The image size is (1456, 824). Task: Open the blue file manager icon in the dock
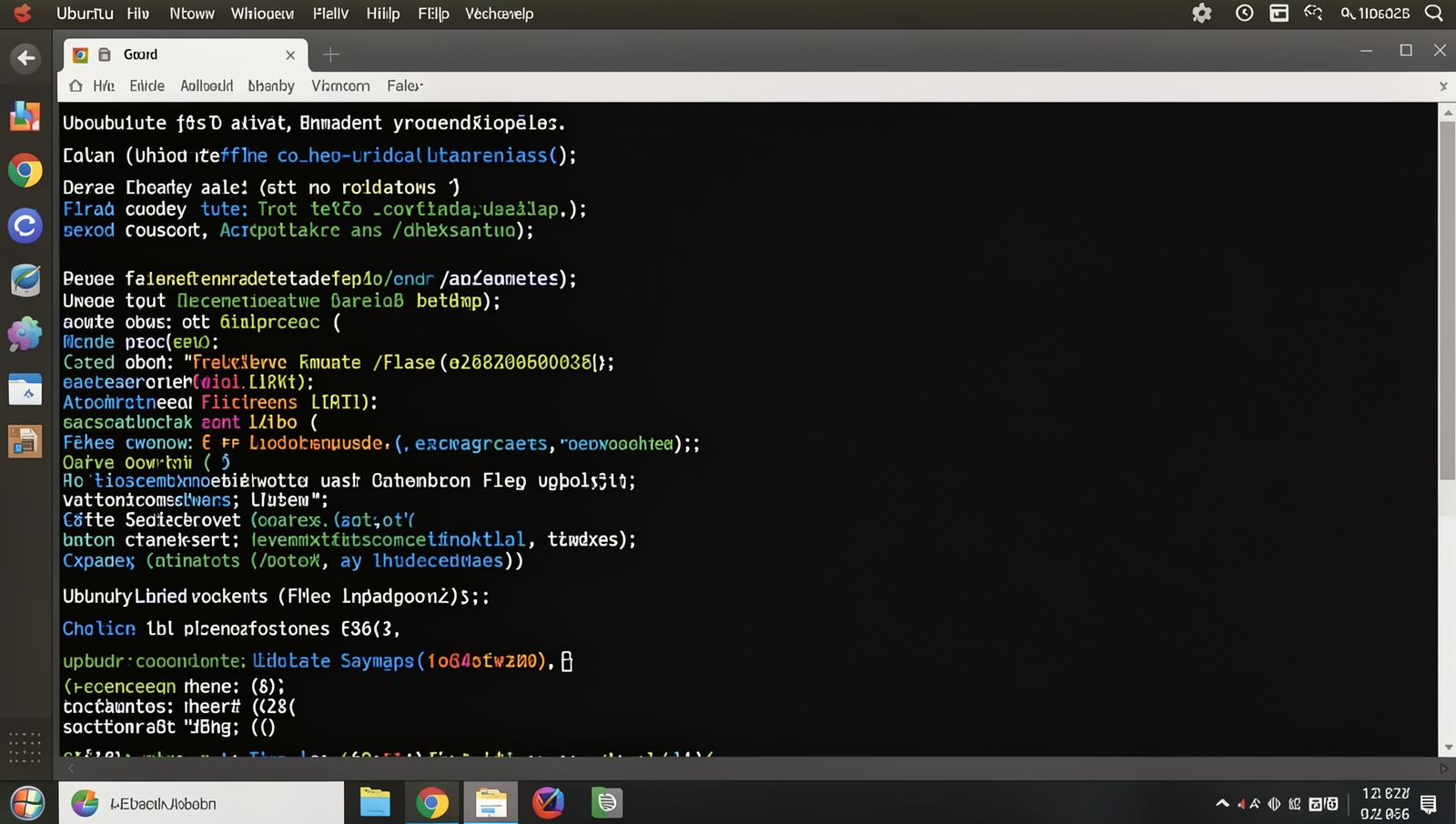[25, 389]
